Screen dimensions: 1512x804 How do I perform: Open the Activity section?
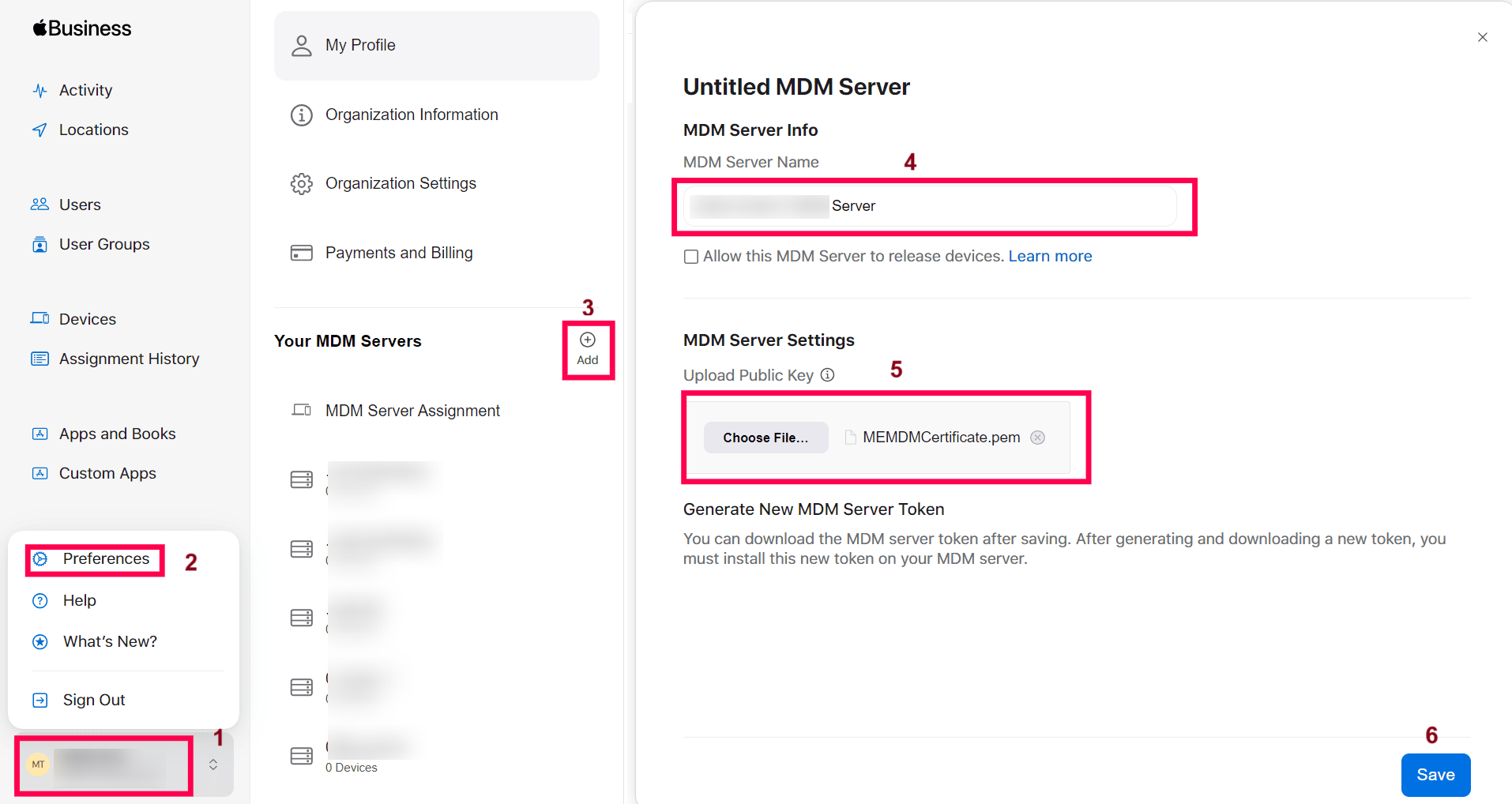coord(85,90)
